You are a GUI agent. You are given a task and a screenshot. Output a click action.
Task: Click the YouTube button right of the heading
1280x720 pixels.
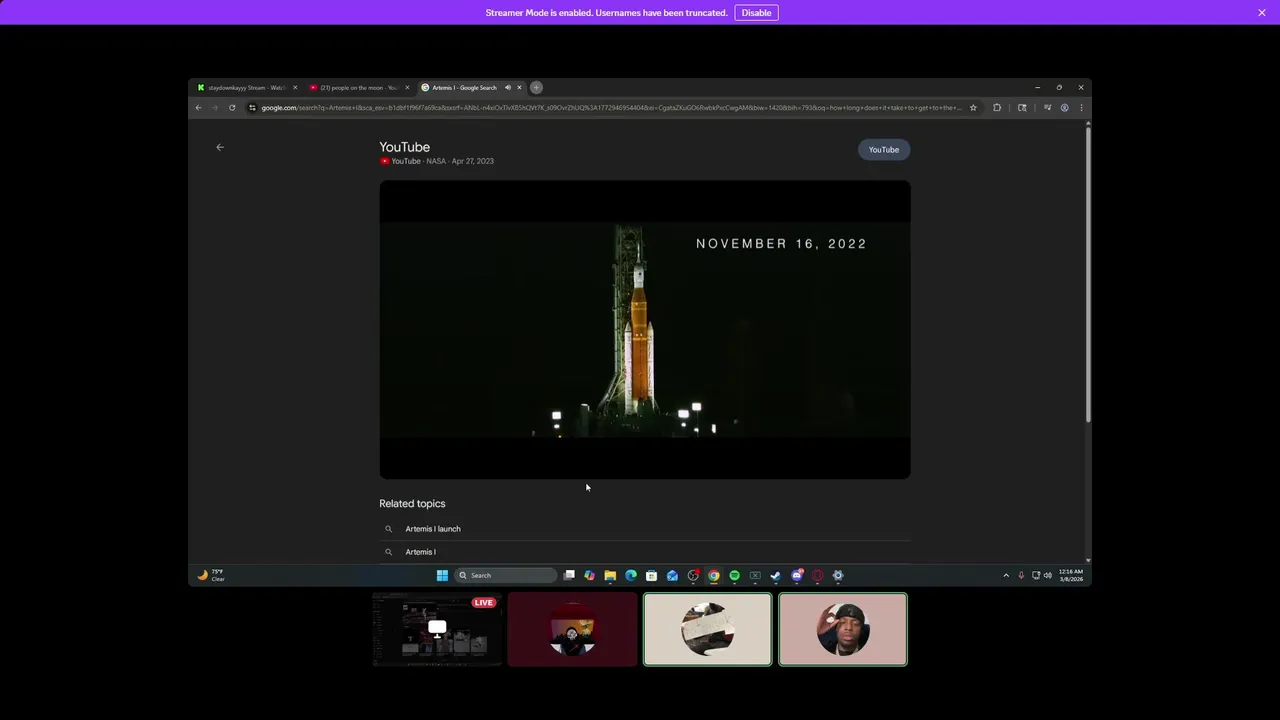(883, 150)
